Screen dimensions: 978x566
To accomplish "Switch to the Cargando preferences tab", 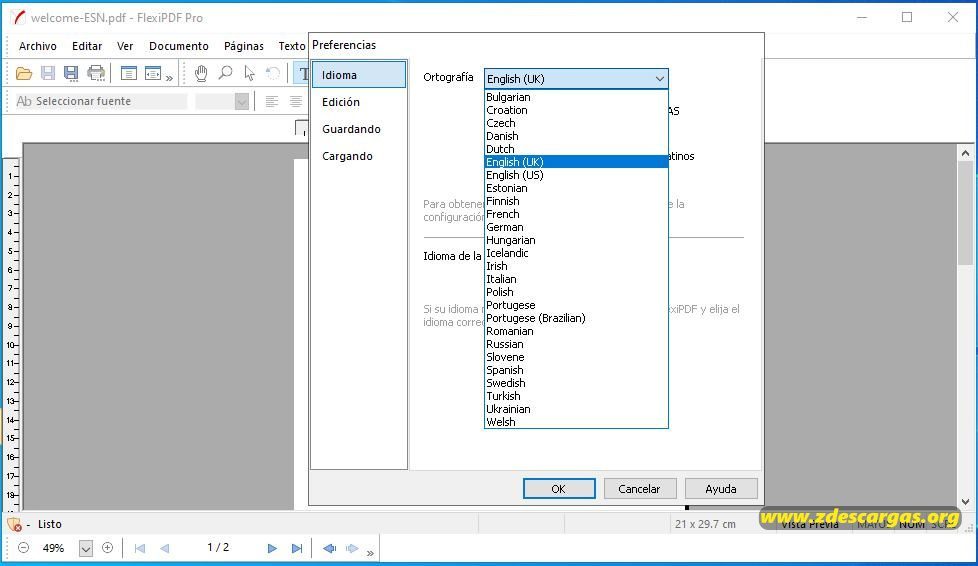I will 359,156.
